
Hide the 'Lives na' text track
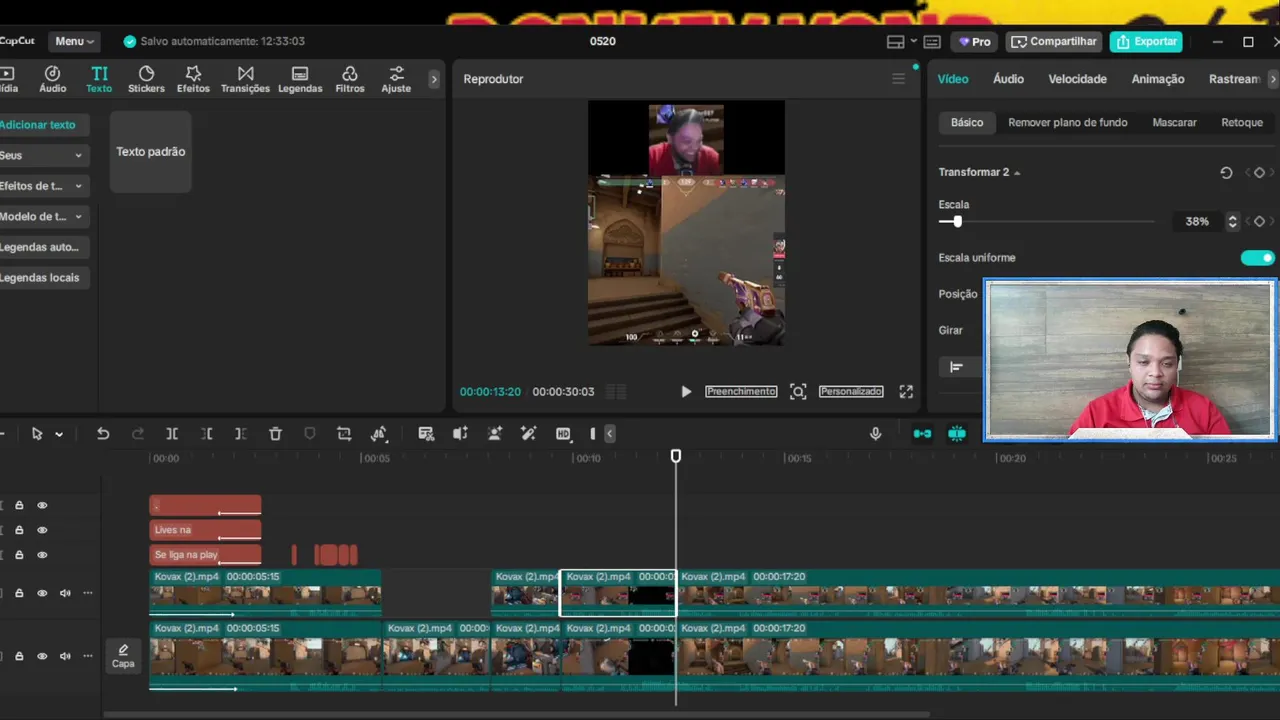point(42,530)
